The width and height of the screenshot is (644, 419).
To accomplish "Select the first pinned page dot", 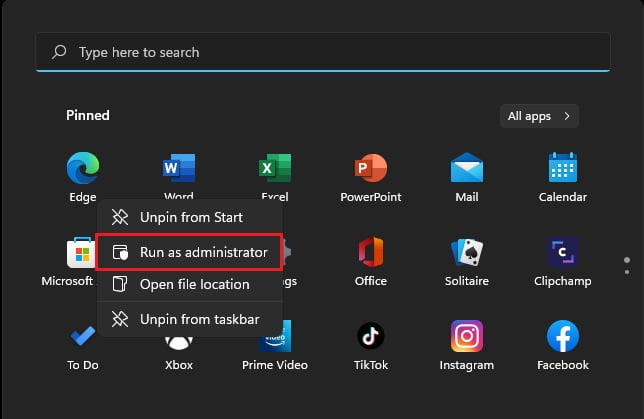I will click(627, 260).
